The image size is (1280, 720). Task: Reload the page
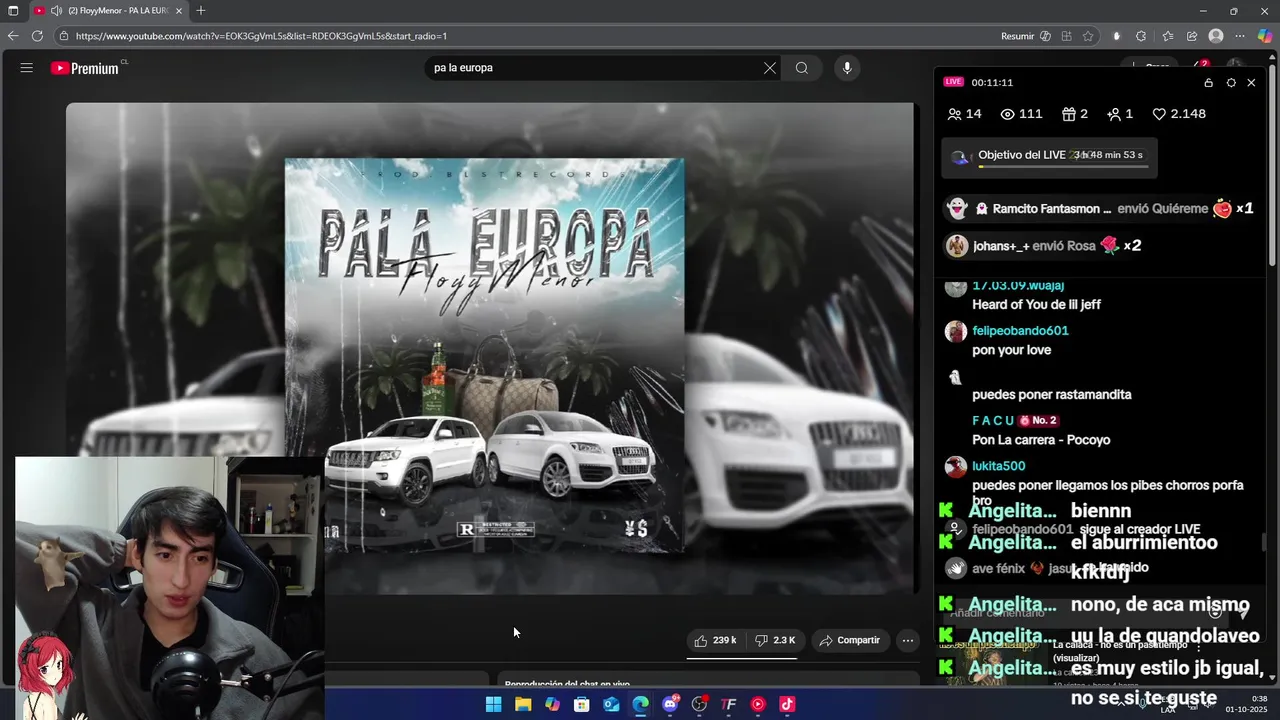pos(37,36)
